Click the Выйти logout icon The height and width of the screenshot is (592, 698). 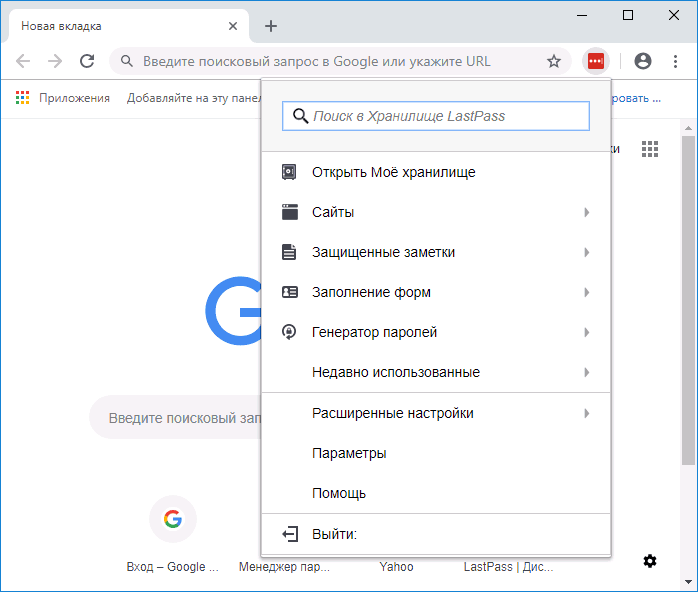(x=290, y=534)
